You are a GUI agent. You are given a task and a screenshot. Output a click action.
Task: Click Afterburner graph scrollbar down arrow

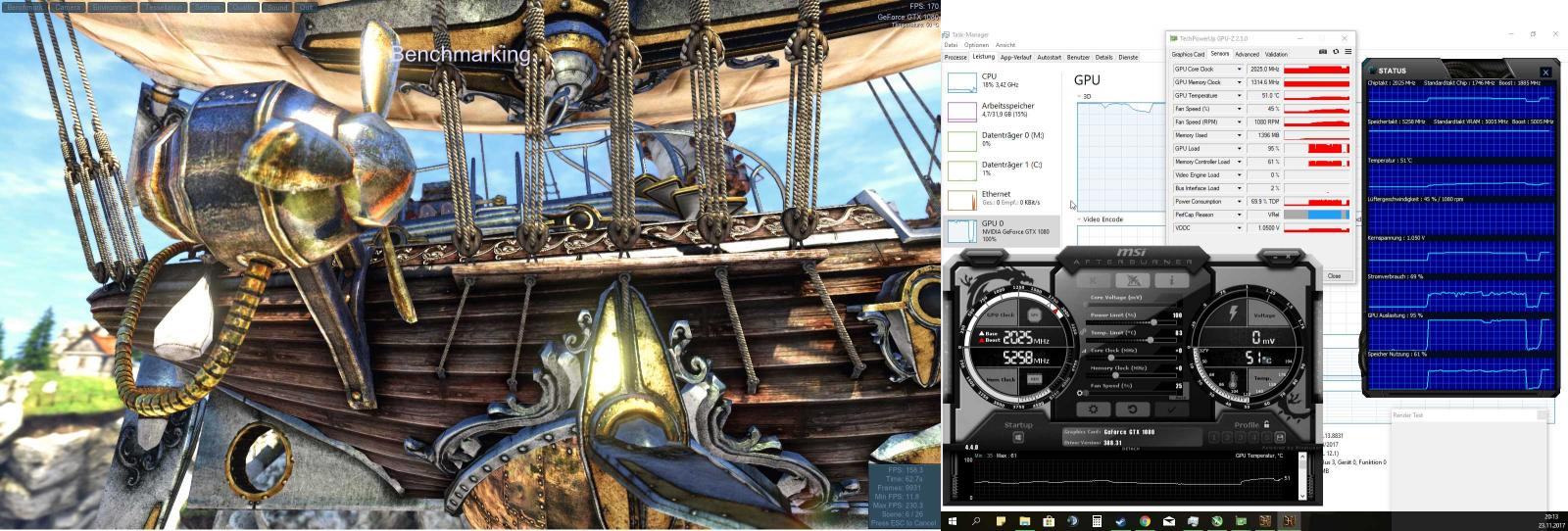pyautogui.click(x=1302, y=495)
